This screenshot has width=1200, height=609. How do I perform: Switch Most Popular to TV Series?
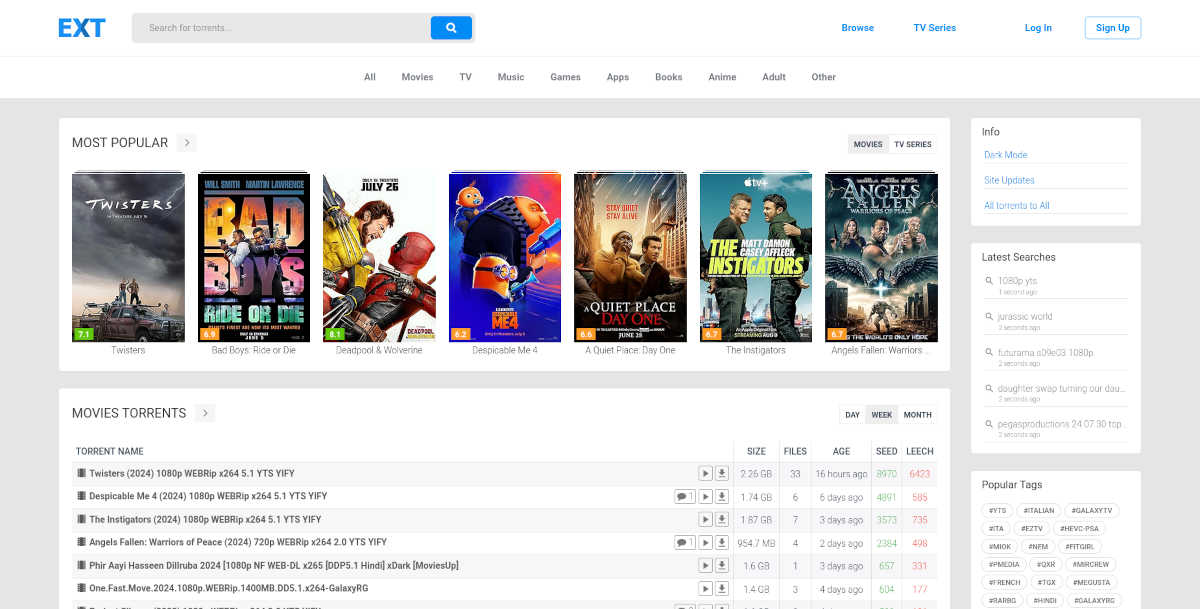click(x=912, y=144)
